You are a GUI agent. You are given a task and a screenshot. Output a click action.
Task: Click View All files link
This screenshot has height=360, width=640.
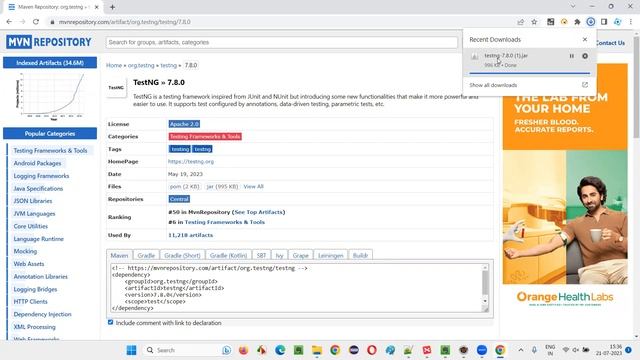coord(253,187)
